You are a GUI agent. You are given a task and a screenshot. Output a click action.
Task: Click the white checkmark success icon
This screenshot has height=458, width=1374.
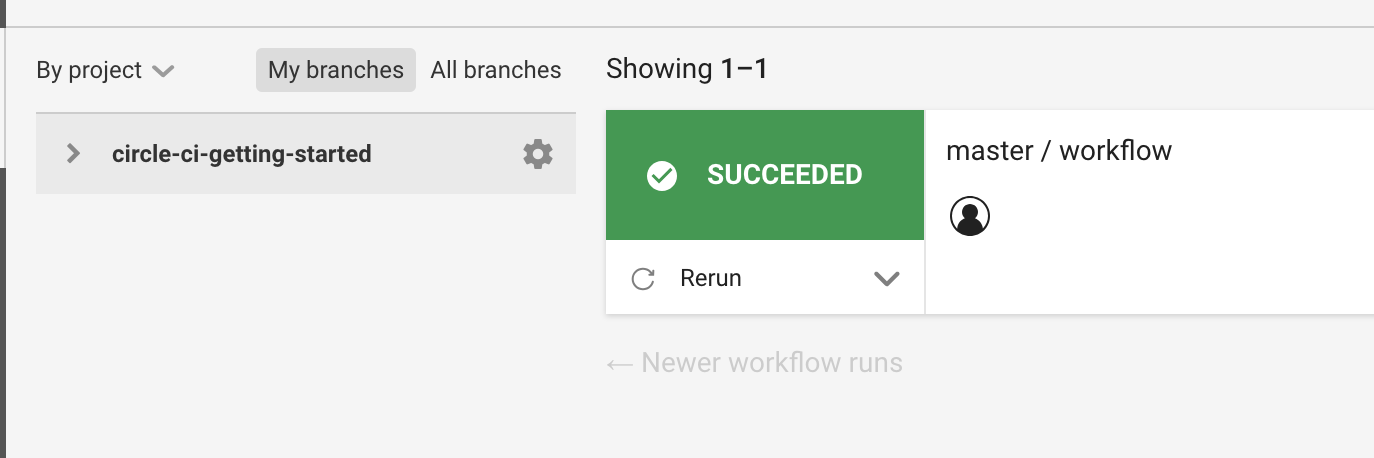click(662, 176)
